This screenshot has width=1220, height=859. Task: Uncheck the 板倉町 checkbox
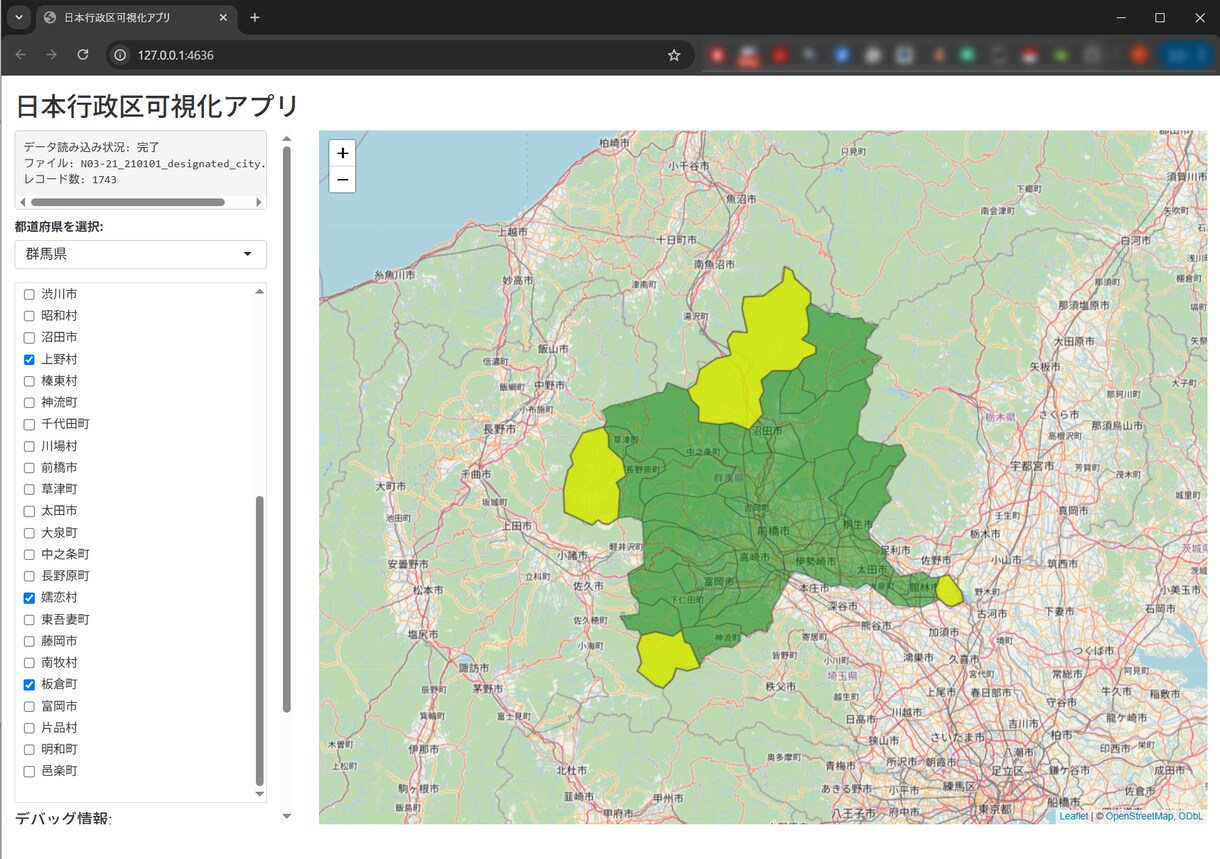click(x=29, y=685)
